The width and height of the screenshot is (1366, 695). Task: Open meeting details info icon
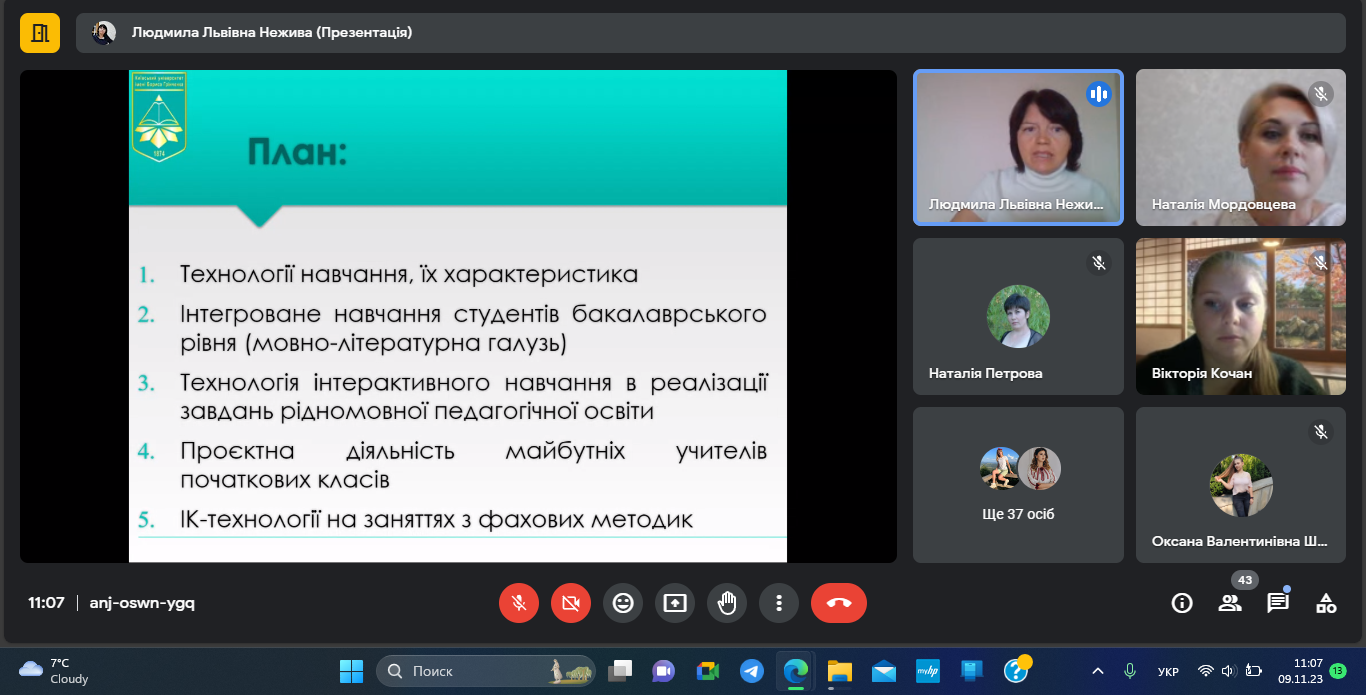pyautogui.click(x=1182, y=603)
